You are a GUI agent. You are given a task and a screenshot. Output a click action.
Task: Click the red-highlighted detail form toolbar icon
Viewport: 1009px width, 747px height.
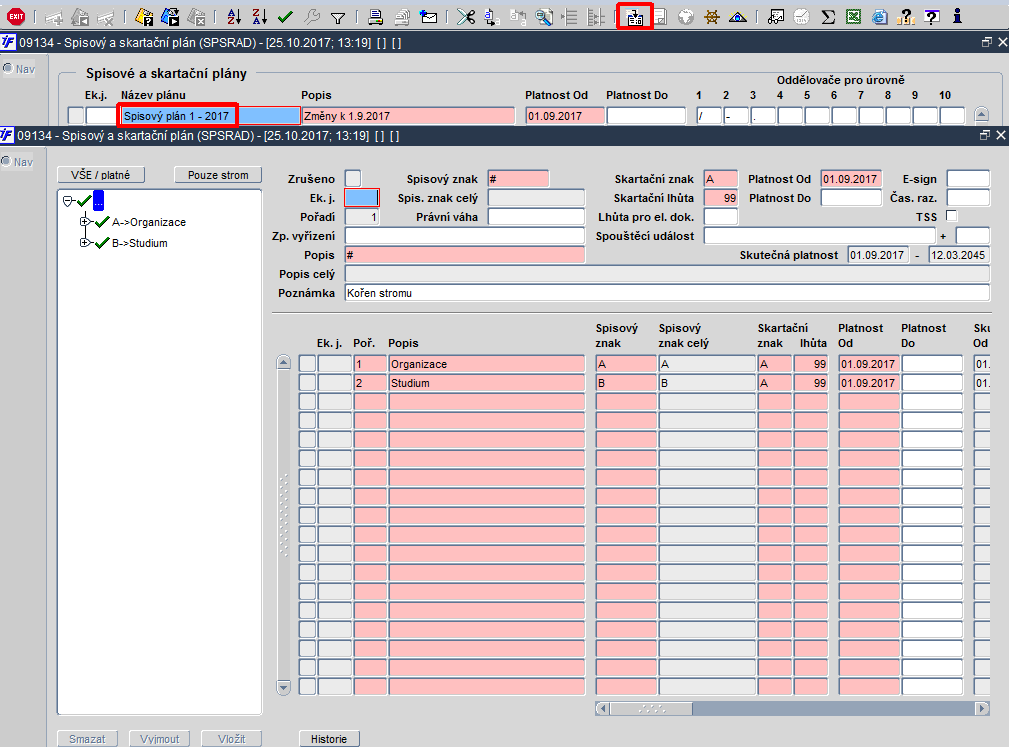[x=634, y=17]
